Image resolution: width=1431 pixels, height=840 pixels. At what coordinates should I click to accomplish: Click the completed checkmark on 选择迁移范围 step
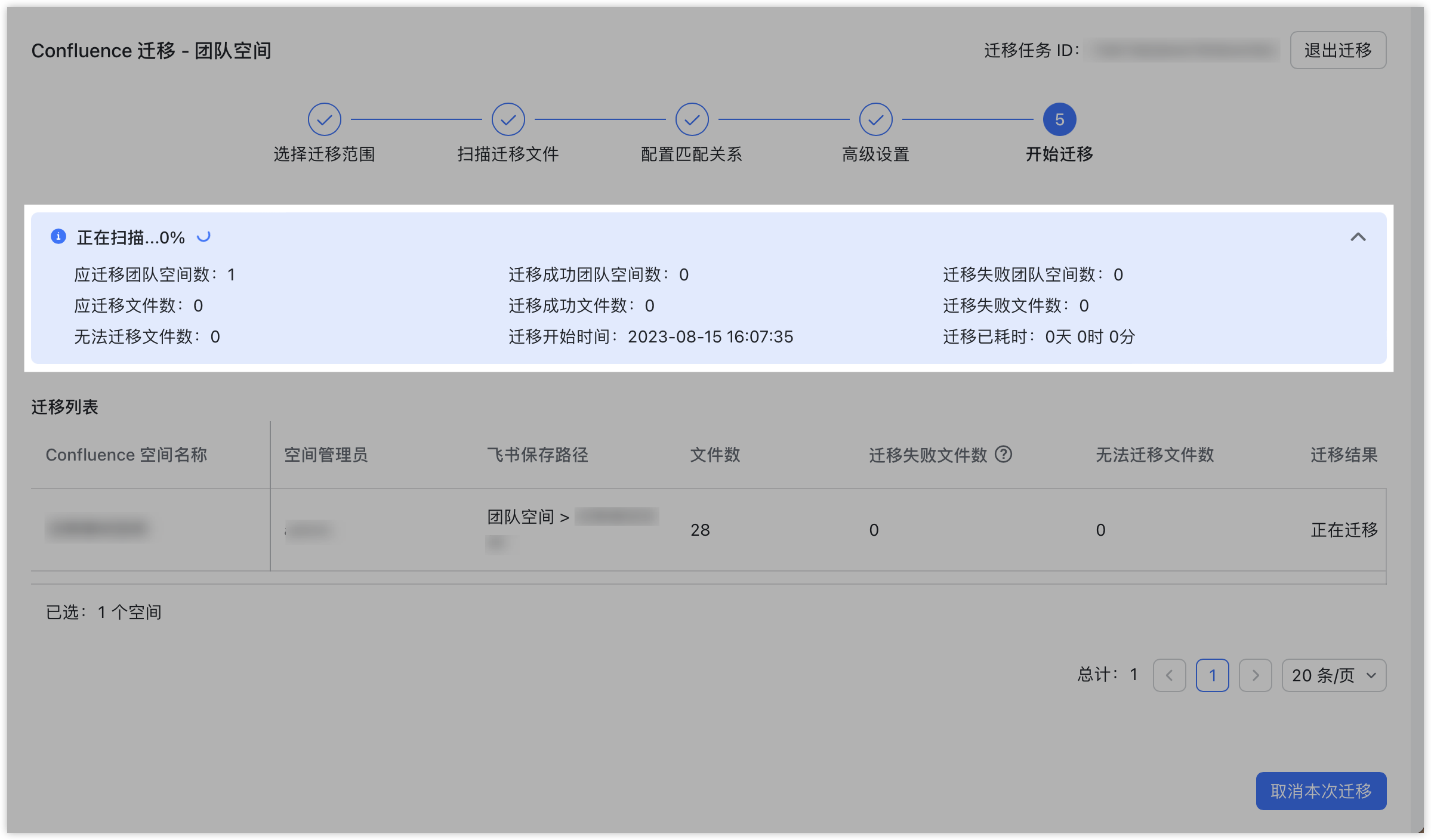325,119
